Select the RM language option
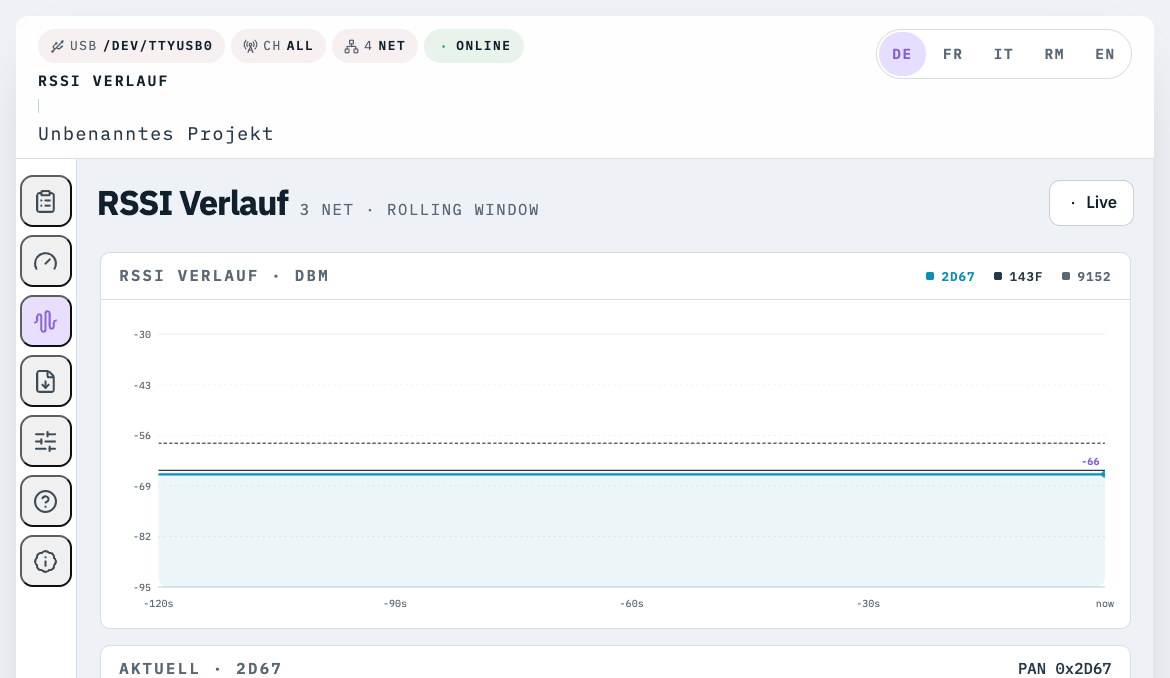 click(1054, 54)
